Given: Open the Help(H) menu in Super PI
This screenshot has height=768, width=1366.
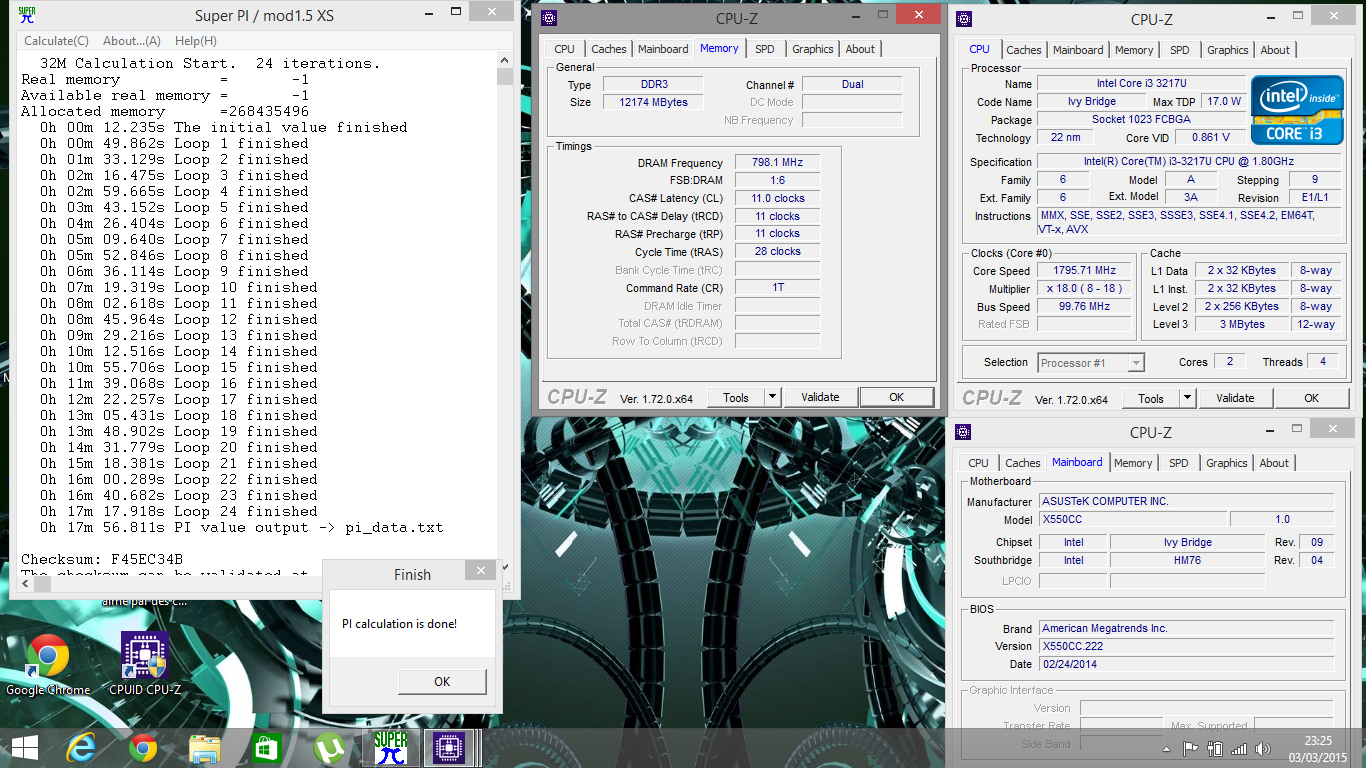Looking at the screenshot, I should coord(196,41).
